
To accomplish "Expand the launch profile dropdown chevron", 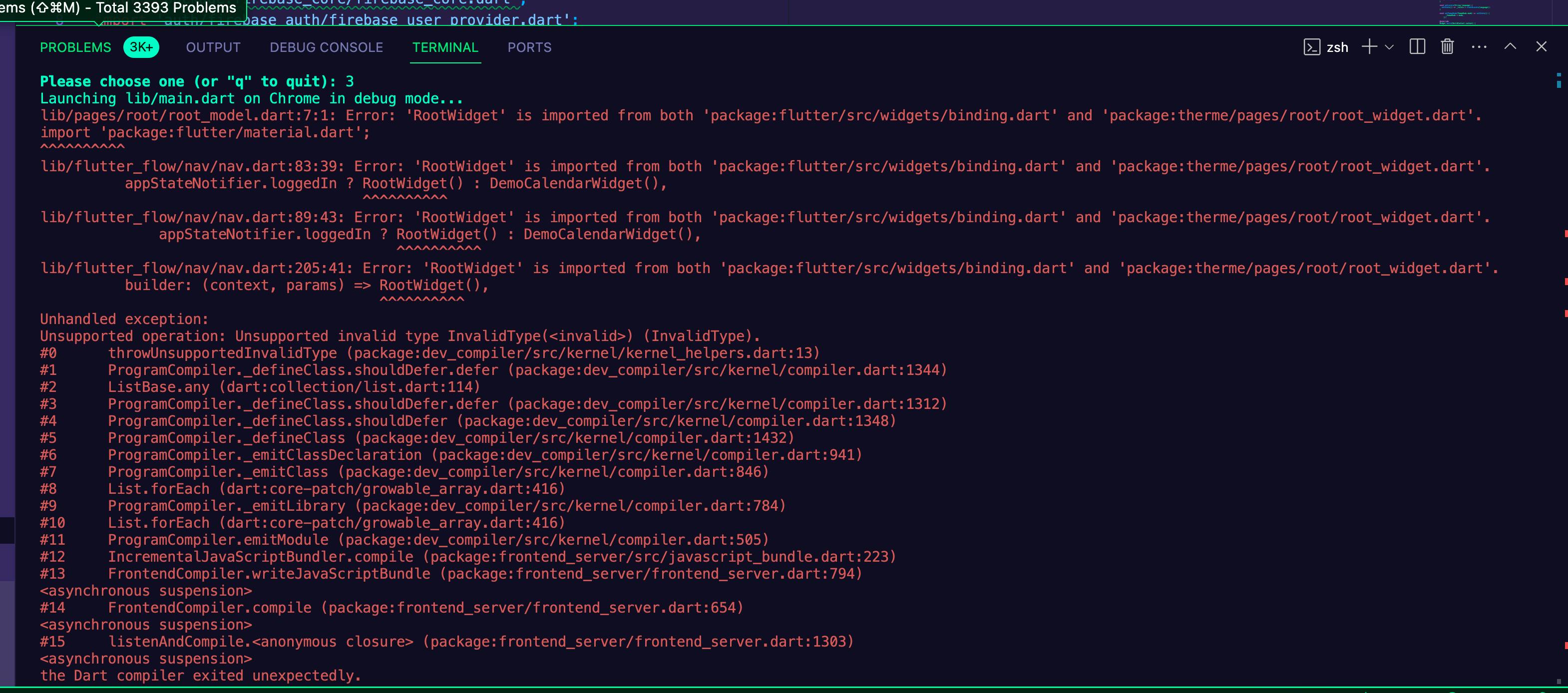I will tap(1389, 47).
